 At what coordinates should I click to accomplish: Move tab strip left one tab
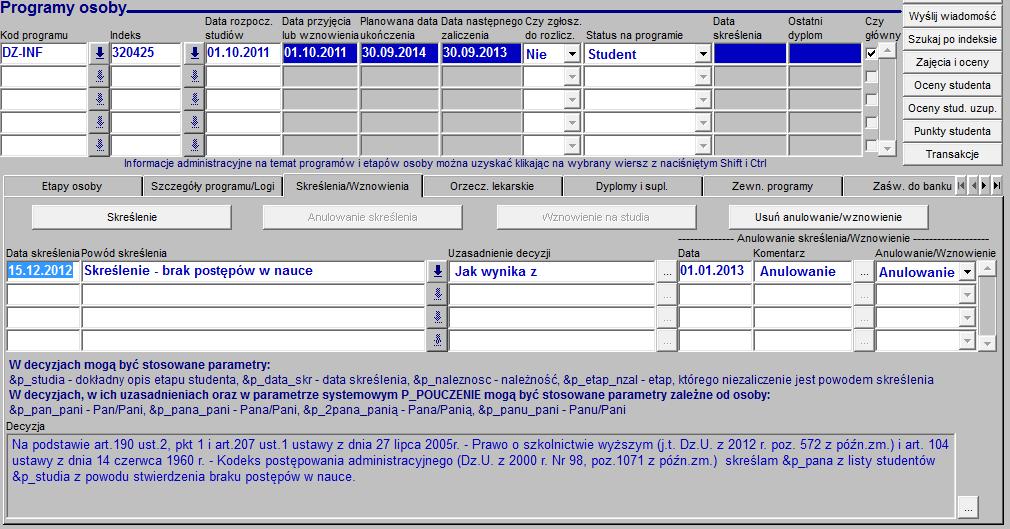973,186
